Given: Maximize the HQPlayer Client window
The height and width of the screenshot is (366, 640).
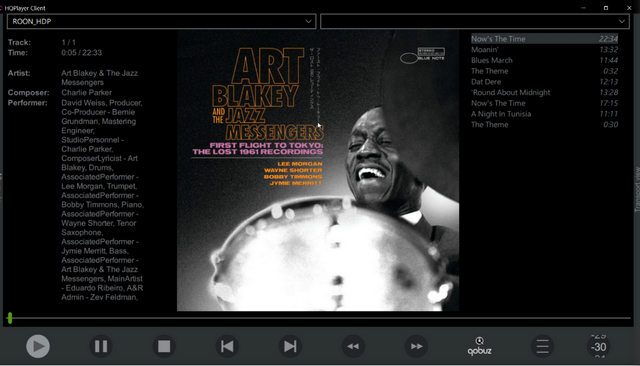Looking at the screenshot, I should [606, 8].
